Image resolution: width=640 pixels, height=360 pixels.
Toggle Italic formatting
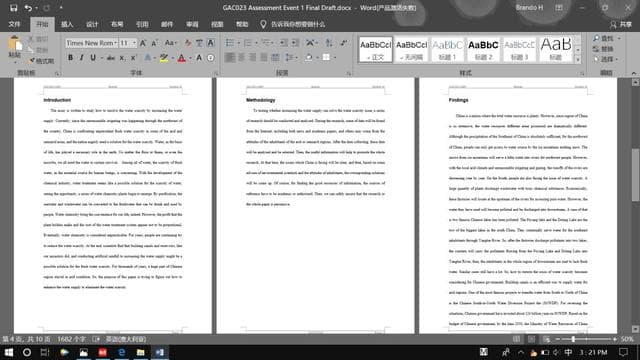(x=81, y=58)
